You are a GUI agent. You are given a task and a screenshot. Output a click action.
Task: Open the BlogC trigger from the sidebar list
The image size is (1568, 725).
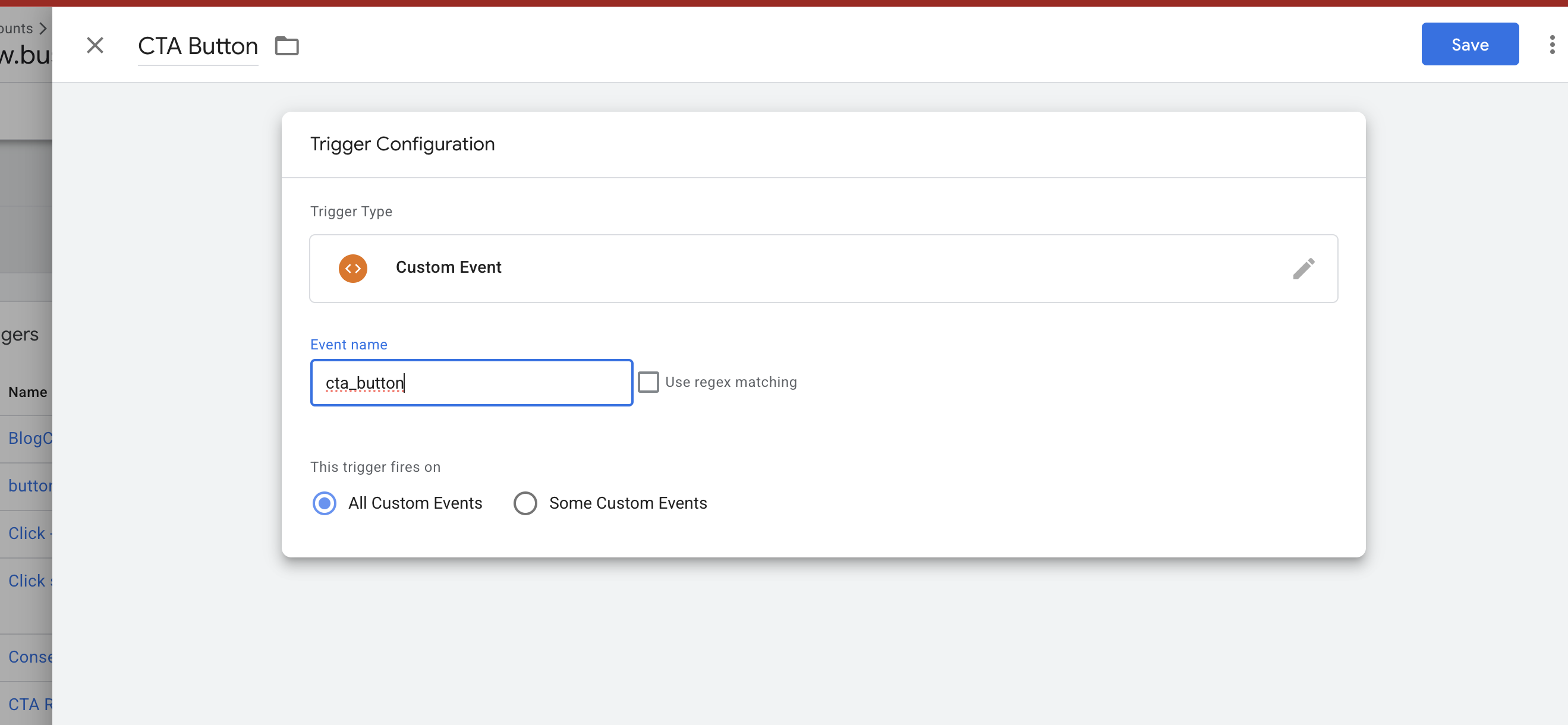click(27, 438)
